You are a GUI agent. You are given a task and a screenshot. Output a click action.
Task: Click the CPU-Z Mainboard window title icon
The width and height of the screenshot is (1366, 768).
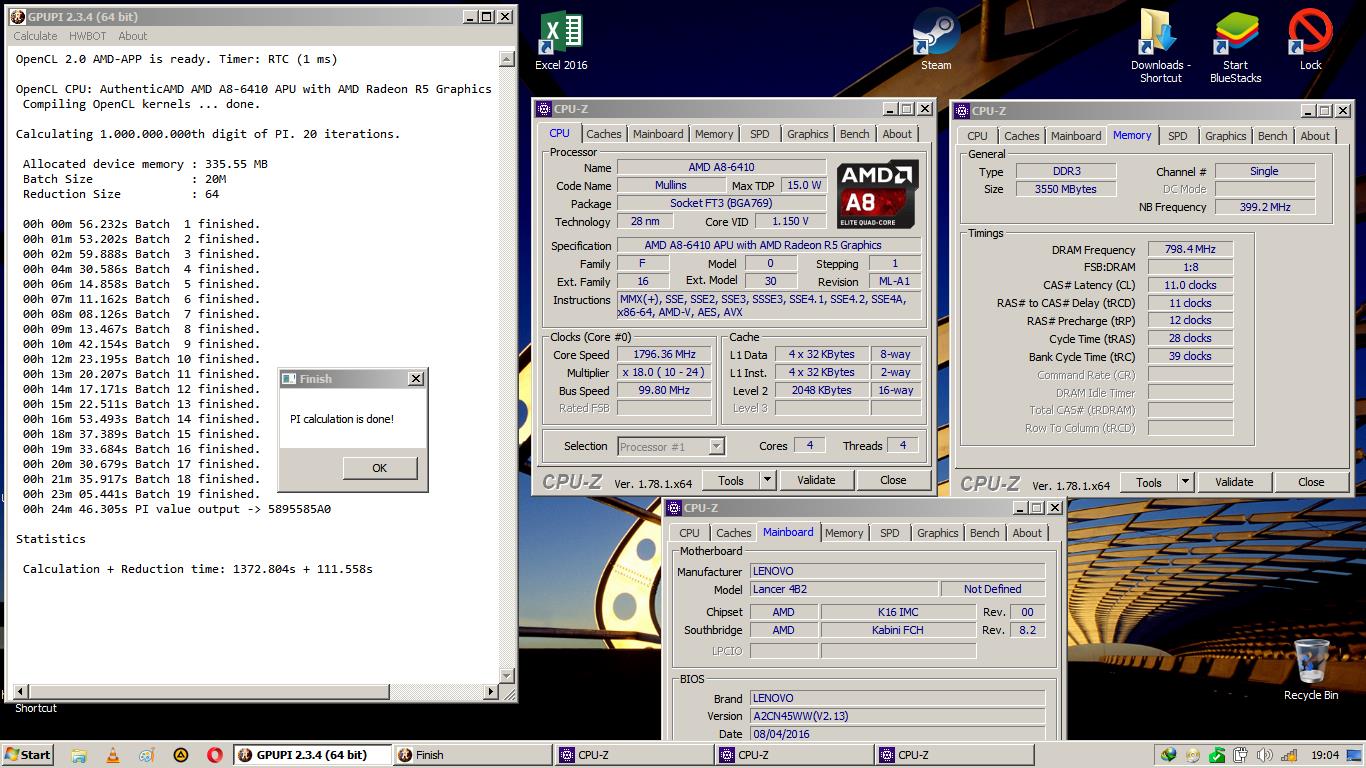point(674,508)
